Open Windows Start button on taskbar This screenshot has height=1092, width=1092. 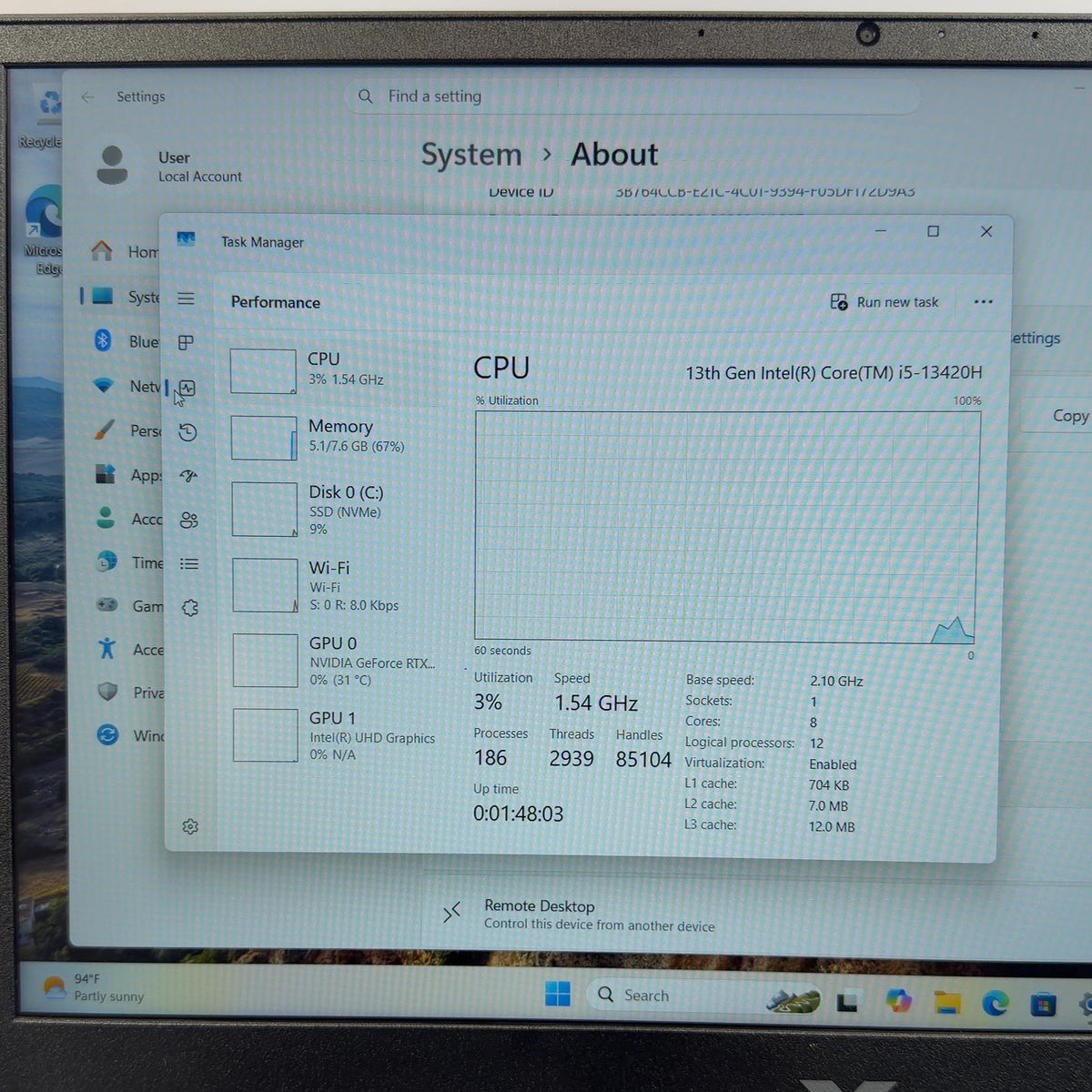click(558, 994)
